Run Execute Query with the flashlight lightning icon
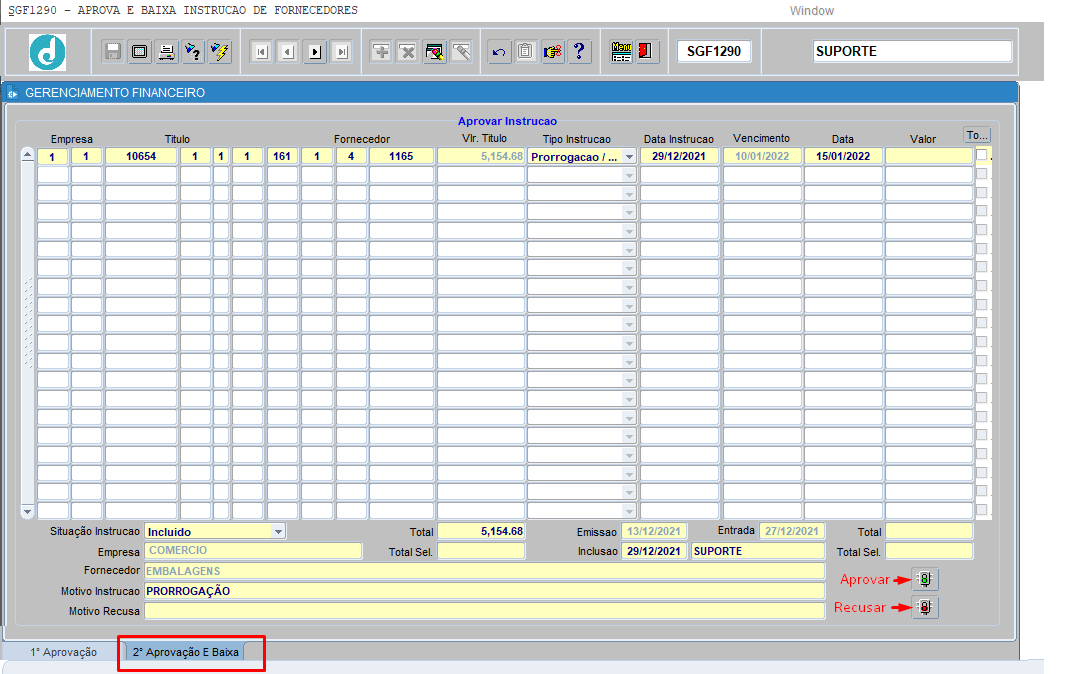 [x=220, y=52]
